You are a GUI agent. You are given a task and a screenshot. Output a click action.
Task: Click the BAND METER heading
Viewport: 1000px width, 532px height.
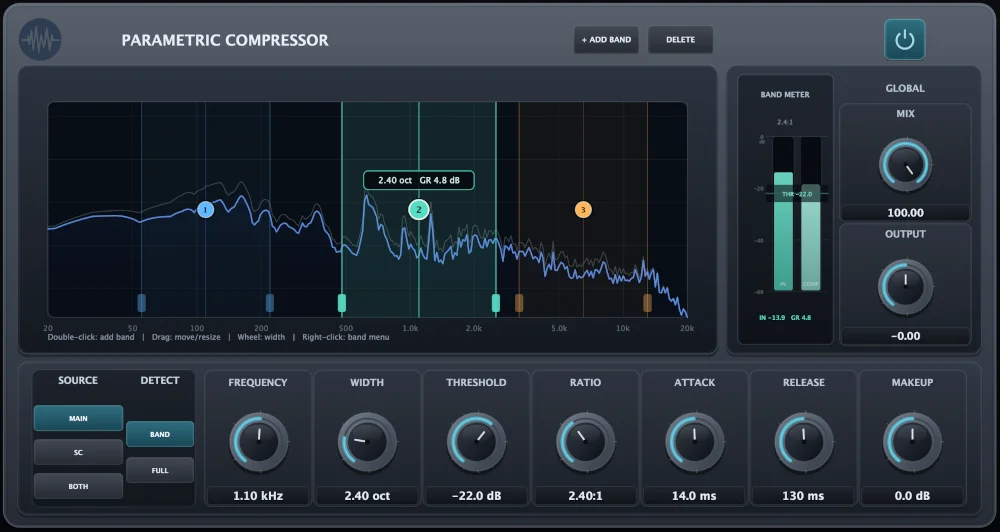pos(785,94)
